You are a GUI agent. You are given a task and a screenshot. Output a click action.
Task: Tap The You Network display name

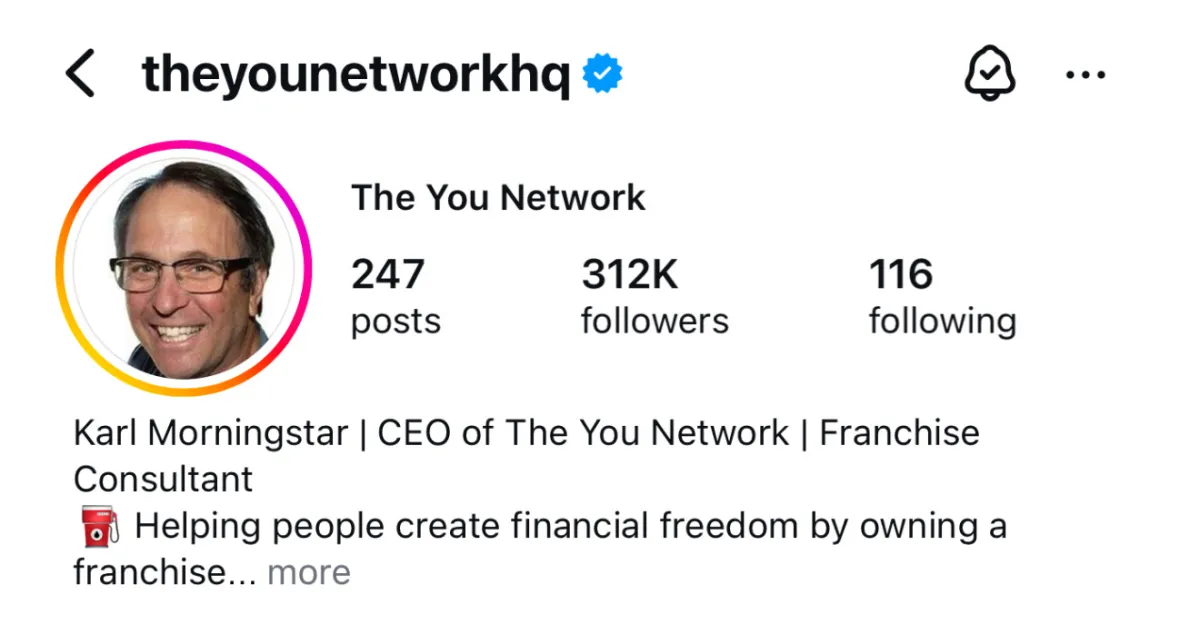click(498, 198)
